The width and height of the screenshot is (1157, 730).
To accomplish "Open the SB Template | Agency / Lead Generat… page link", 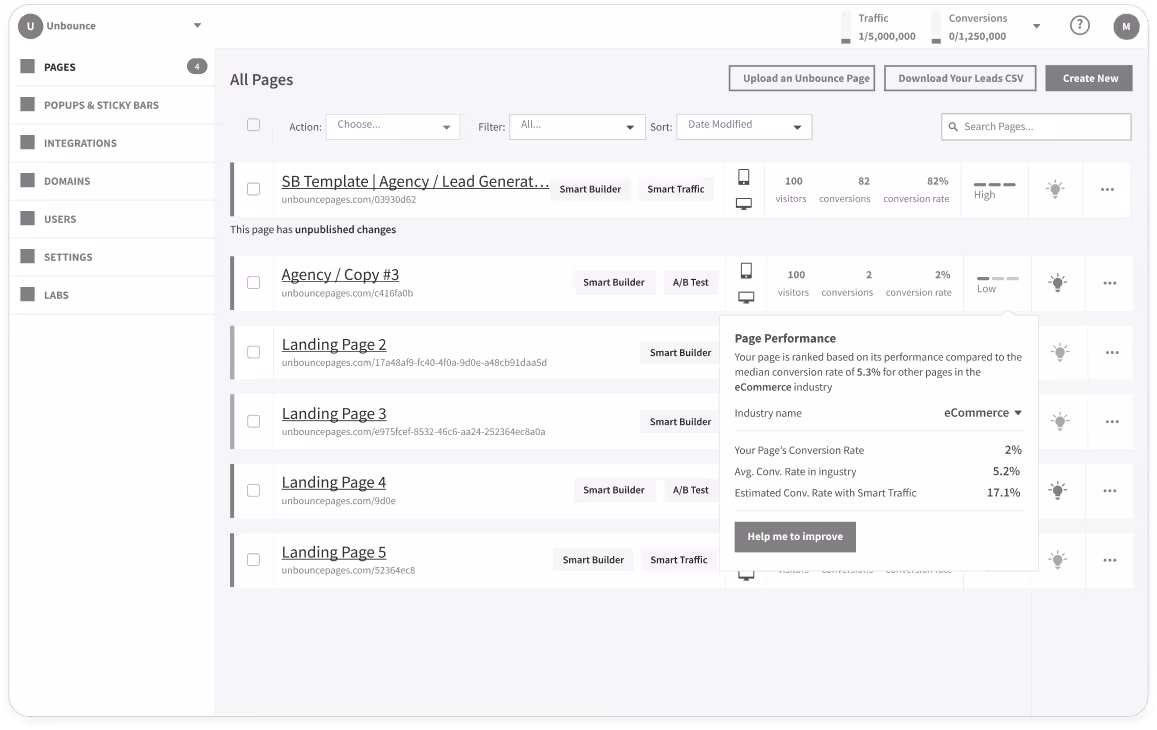I will (x=415, y=182).
